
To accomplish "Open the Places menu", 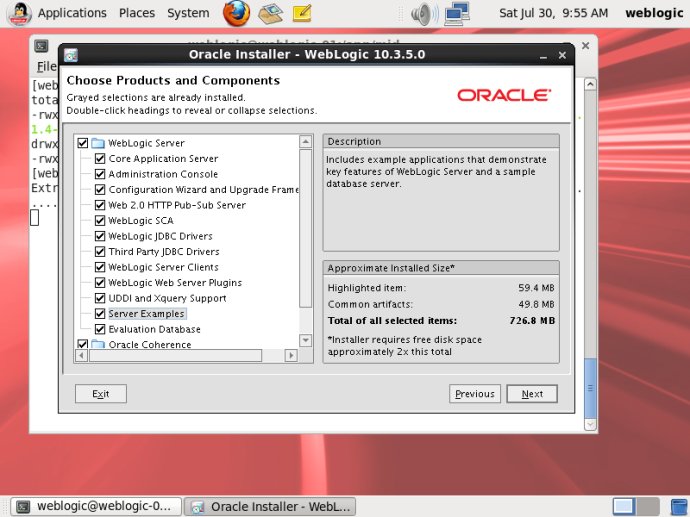I will coord(137,13).
